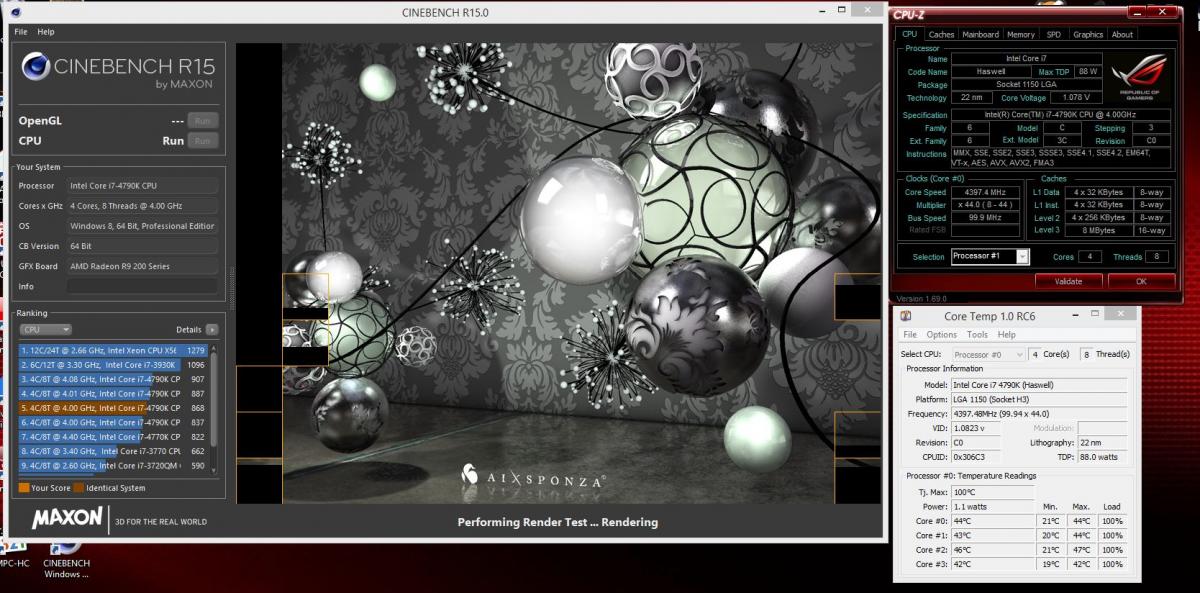Open the Processor #1 selection dropdown
Viewport: 1200px width, 593px height.
tap(990, 257)
